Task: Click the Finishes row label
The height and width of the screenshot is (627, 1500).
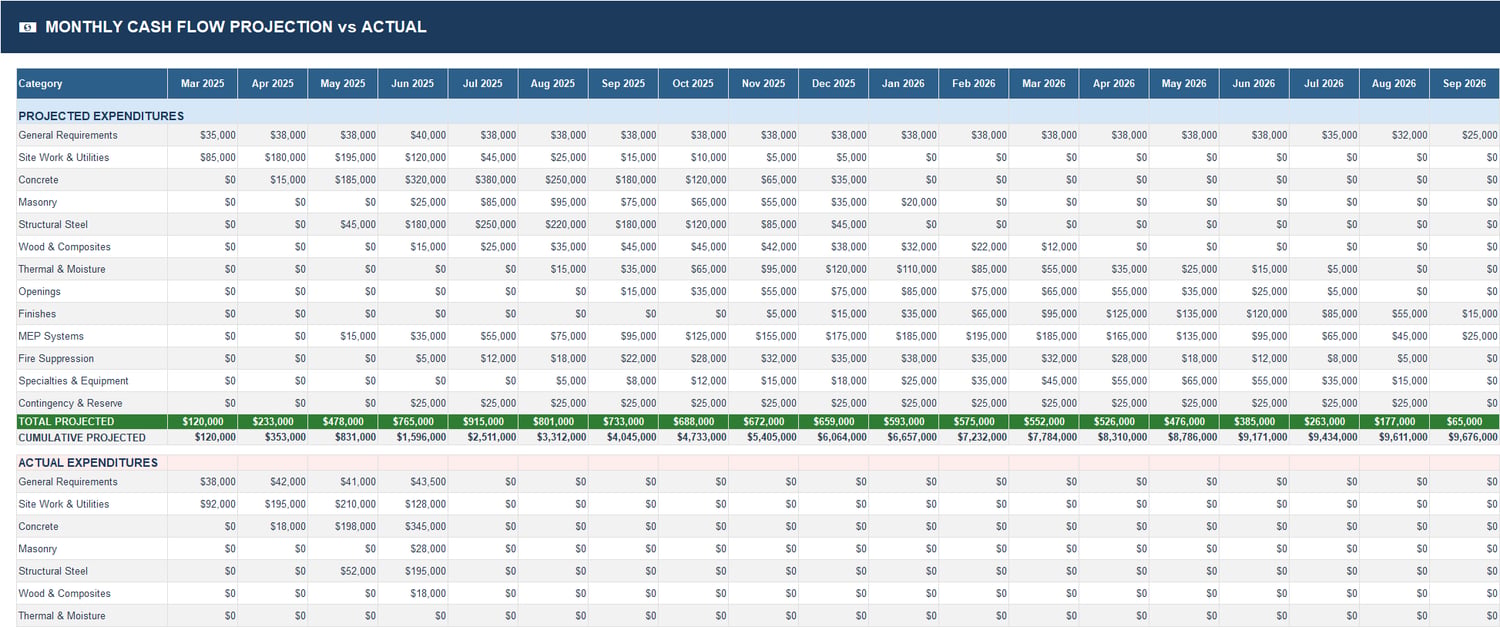Action: click(37, 314)
